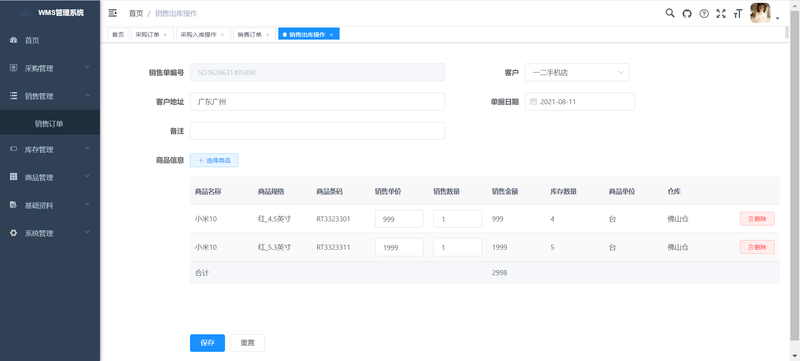Click barcode cell RT3323301
Viewport: 800px width, 361px height.
point(333,219)
